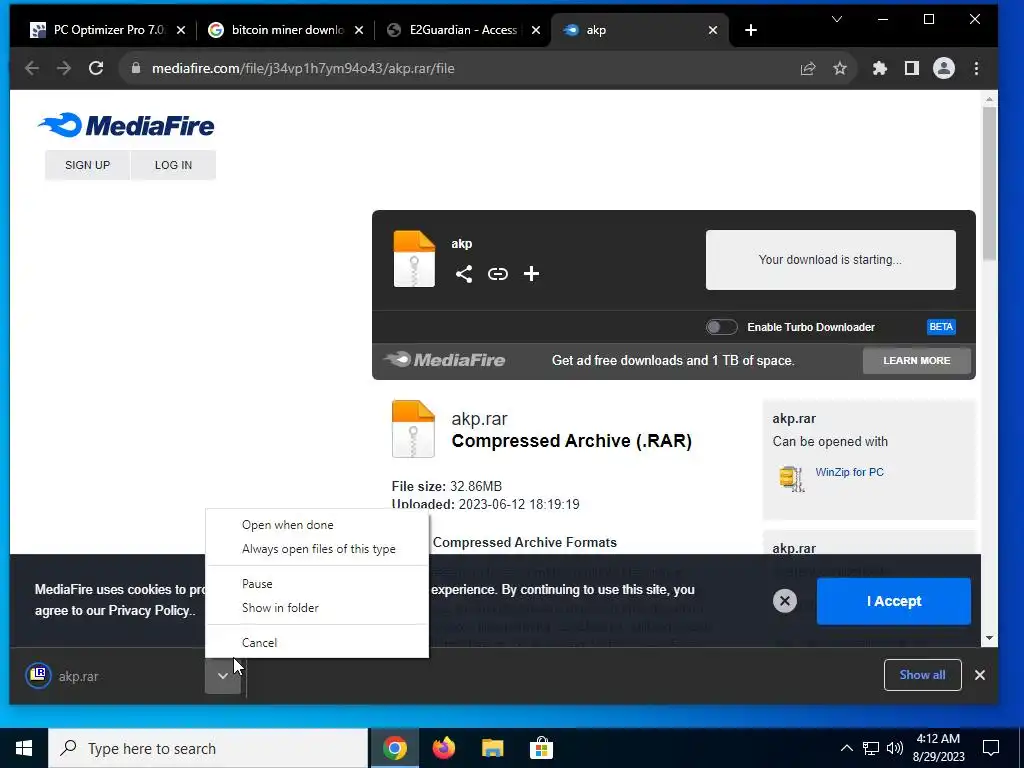The image size is (1024, 768).
Task: Click scrollbar down arrow
Action: 989,638
